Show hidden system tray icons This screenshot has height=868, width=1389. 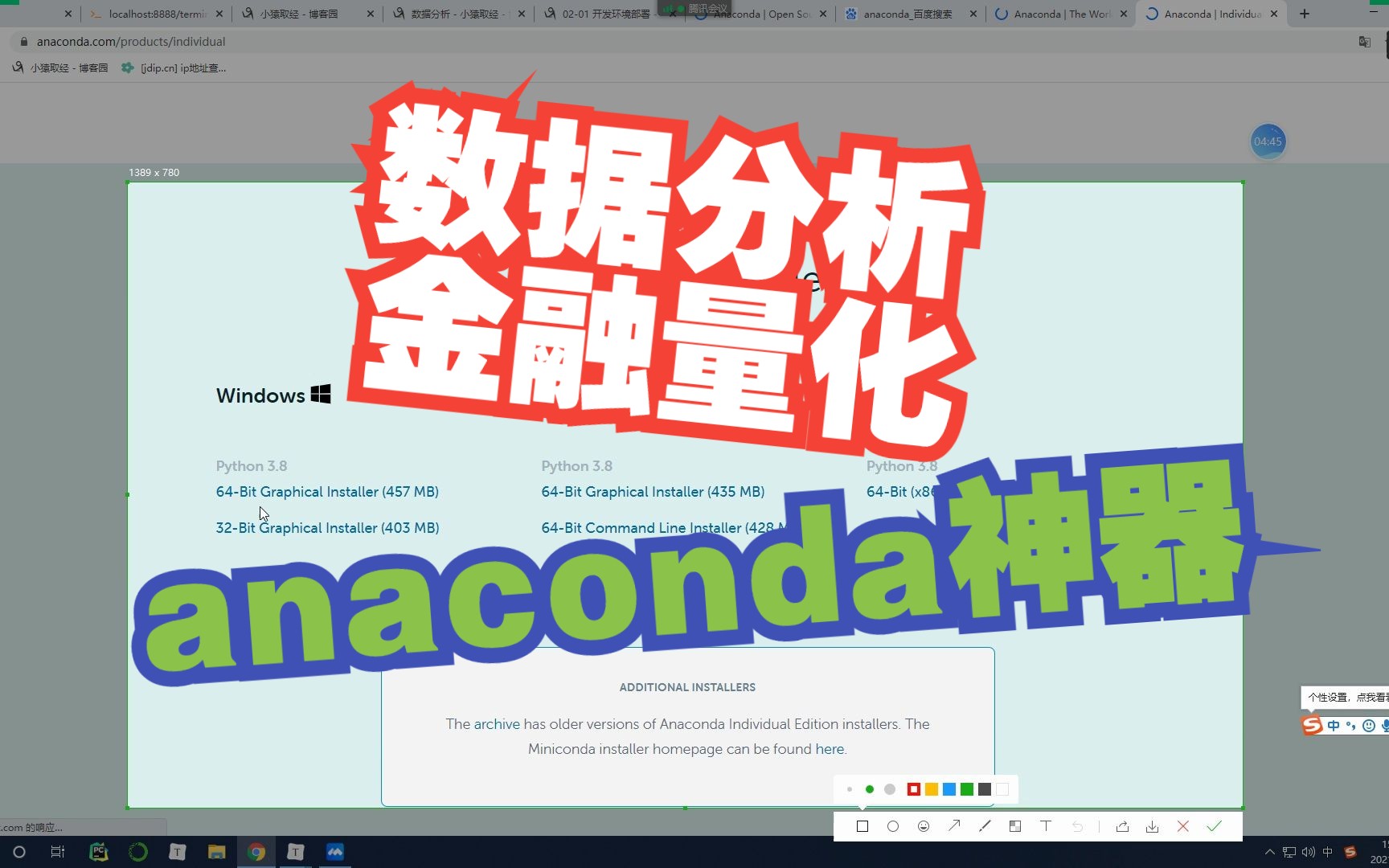coord(1270,852)
